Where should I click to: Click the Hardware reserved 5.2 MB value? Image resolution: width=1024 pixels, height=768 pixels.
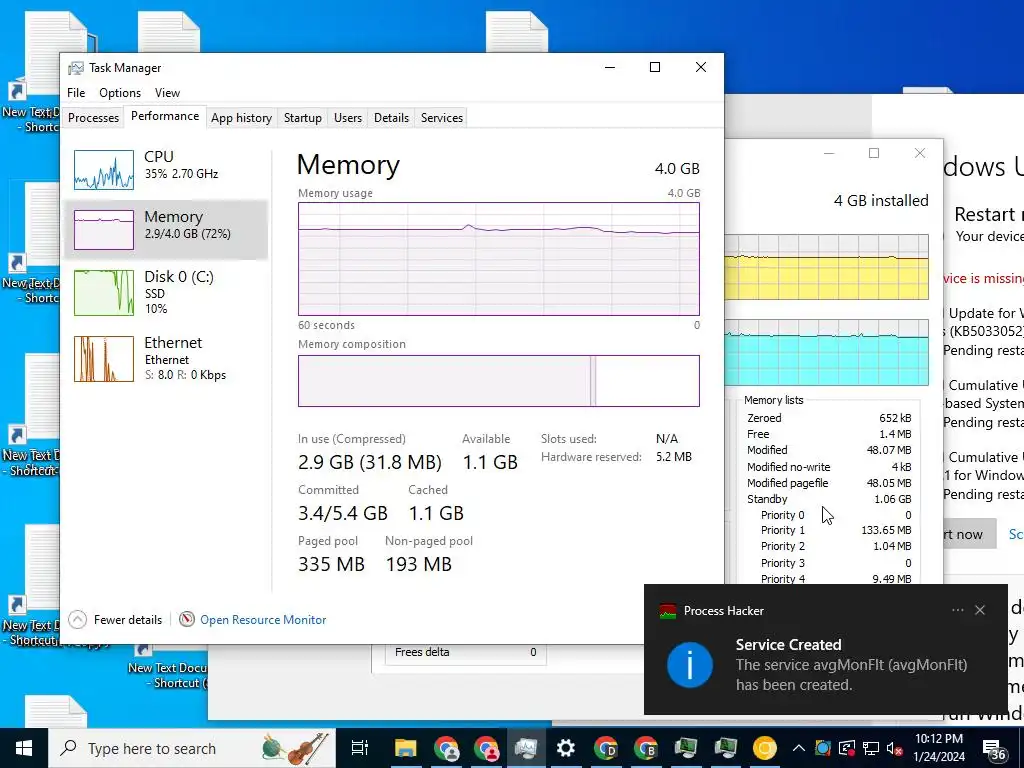point(673,457)
